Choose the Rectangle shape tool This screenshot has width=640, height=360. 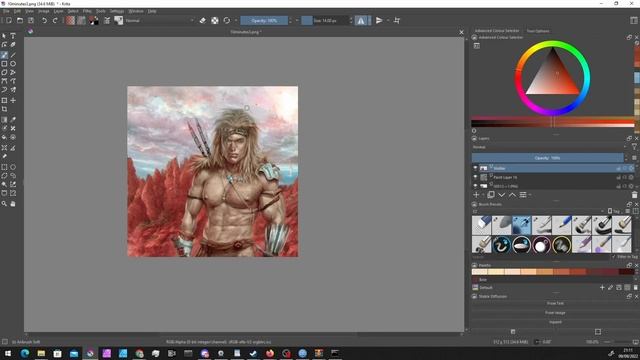pyautogui.click(x=4, y=64)
